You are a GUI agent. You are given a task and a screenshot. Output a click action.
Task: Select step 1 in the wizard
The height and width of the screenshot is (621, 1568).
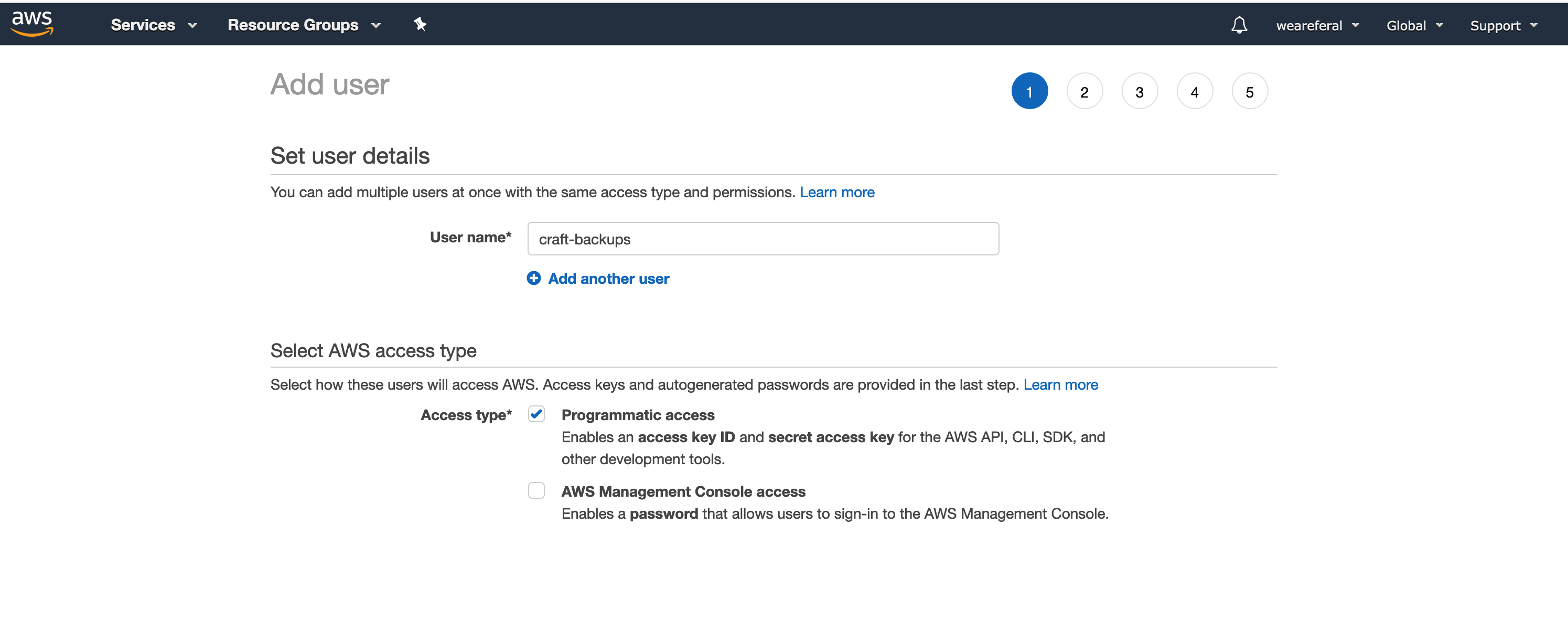tap(1029, 91)
